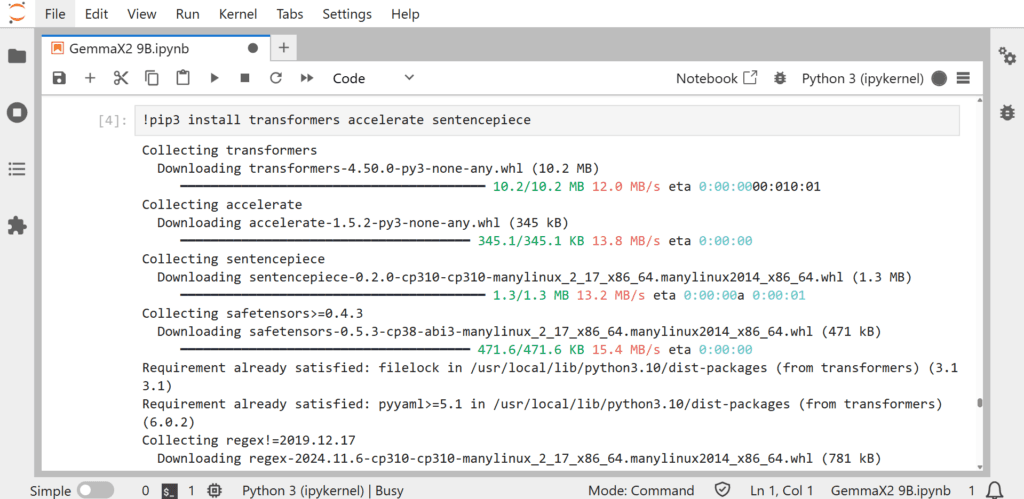Expand the cell type Code dropdown
1024x499 pixels.
373,78
